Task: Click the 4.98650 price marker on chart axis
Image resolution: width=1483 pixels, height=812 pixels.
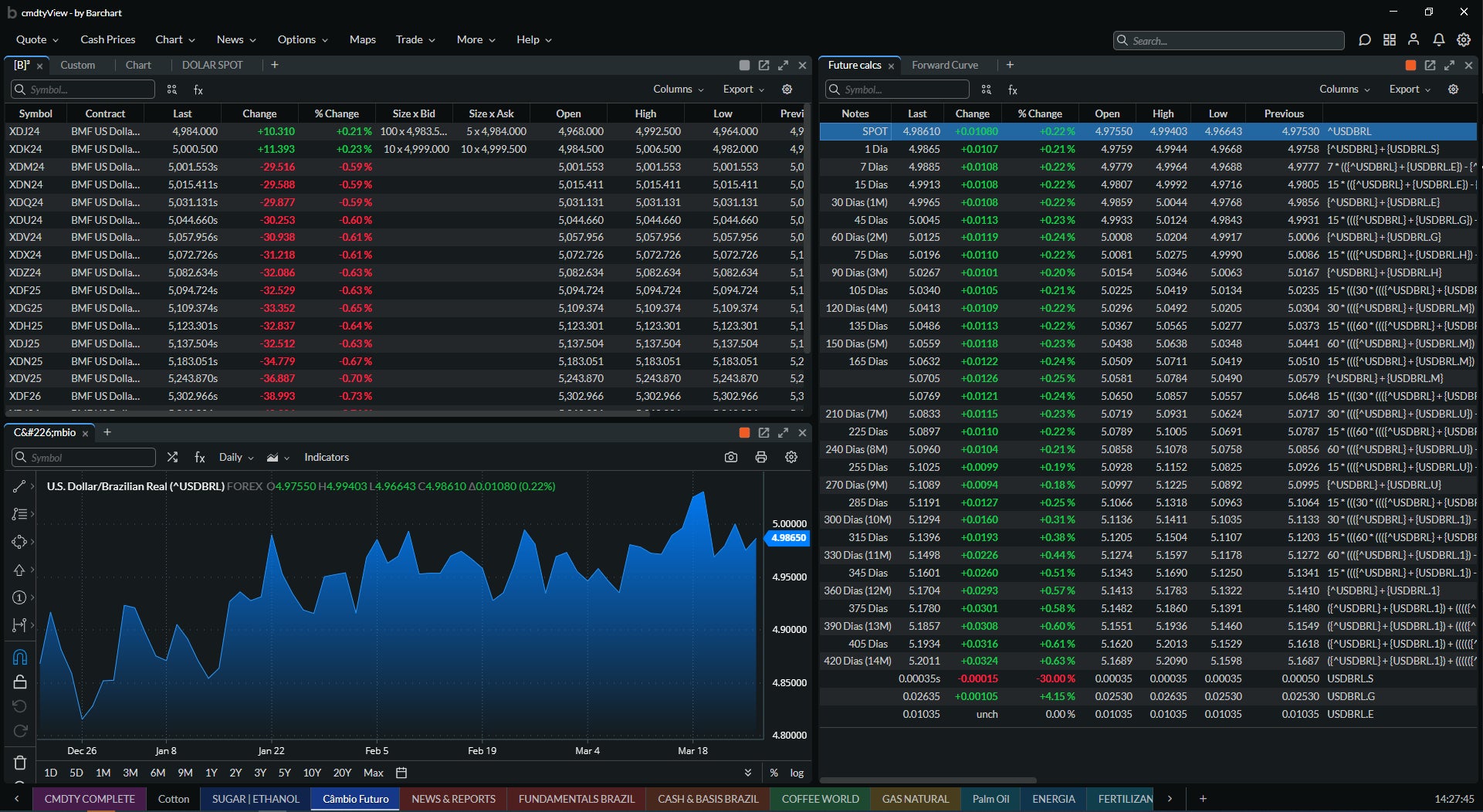Action: click(787, 538)
